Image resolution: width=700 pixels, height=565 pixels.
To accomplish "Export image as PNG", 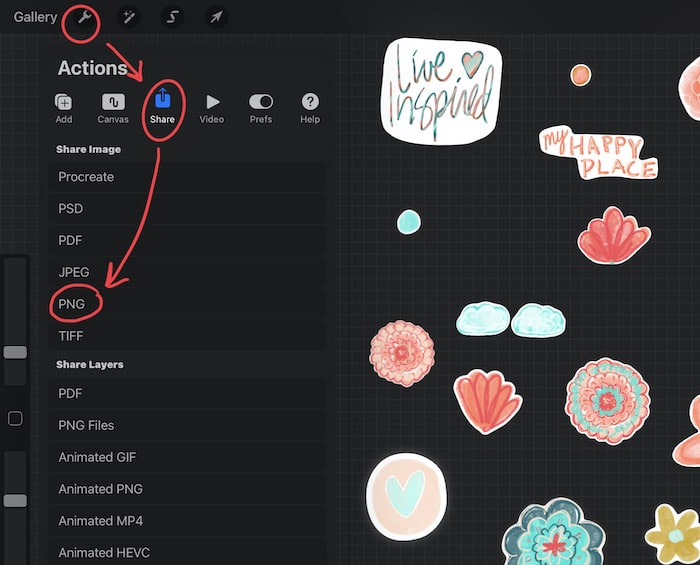I will [x=187, y=304].
